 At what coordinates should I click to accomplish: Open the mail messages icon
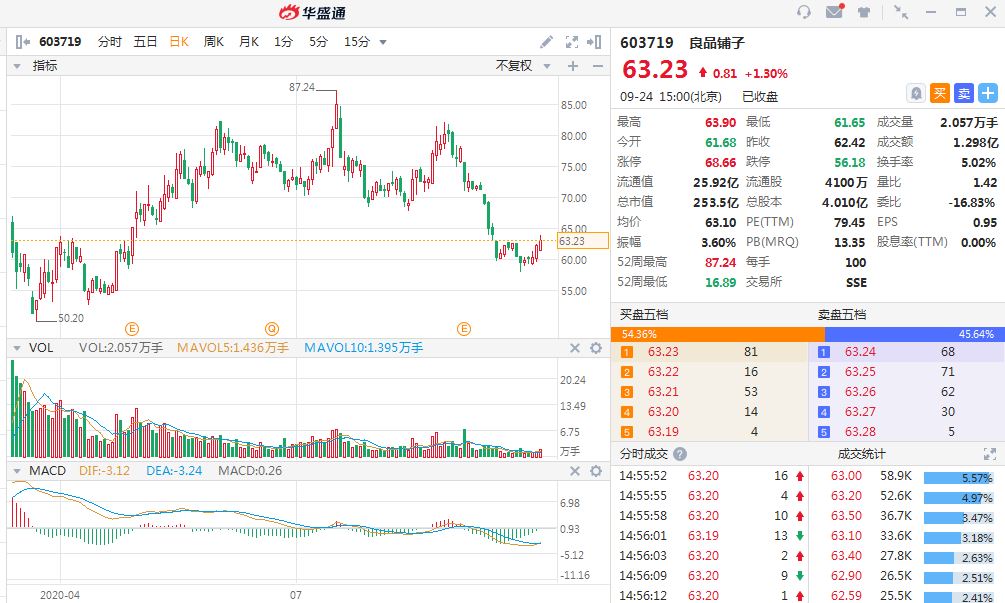[x=834, y=12]
